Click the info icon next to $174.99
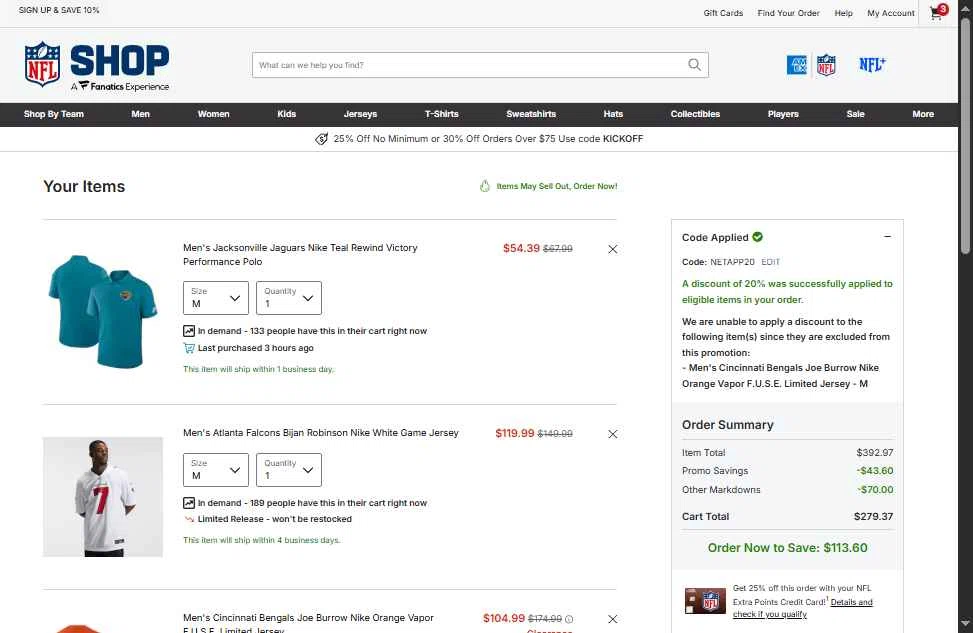Image resolution: width=973 pixels, height=633 pixels. [x=569, y=619]
